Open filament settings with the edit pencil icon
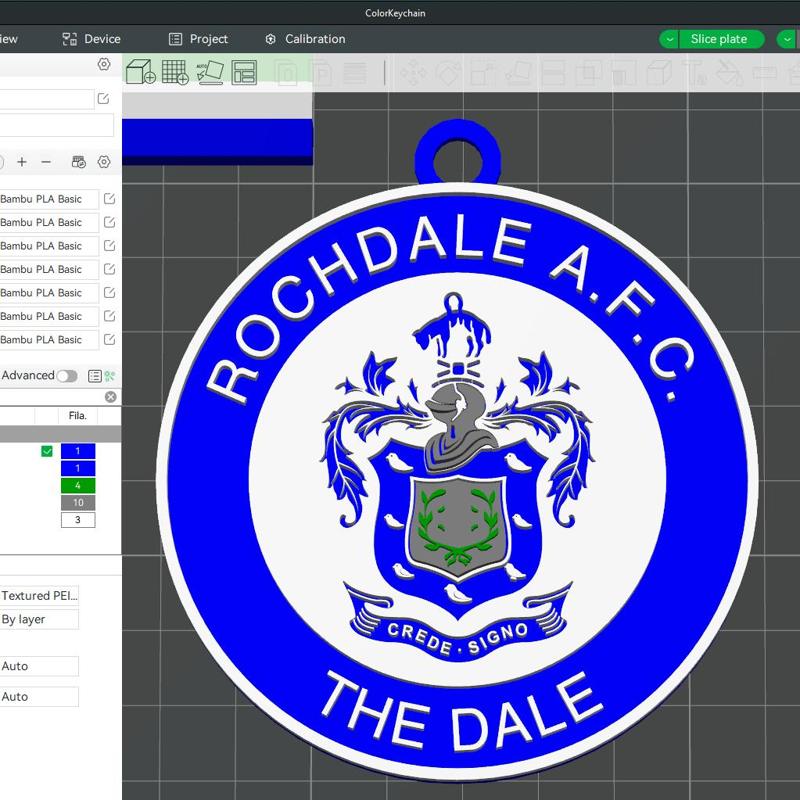This screenshot has height=800, width=800. 109,199
